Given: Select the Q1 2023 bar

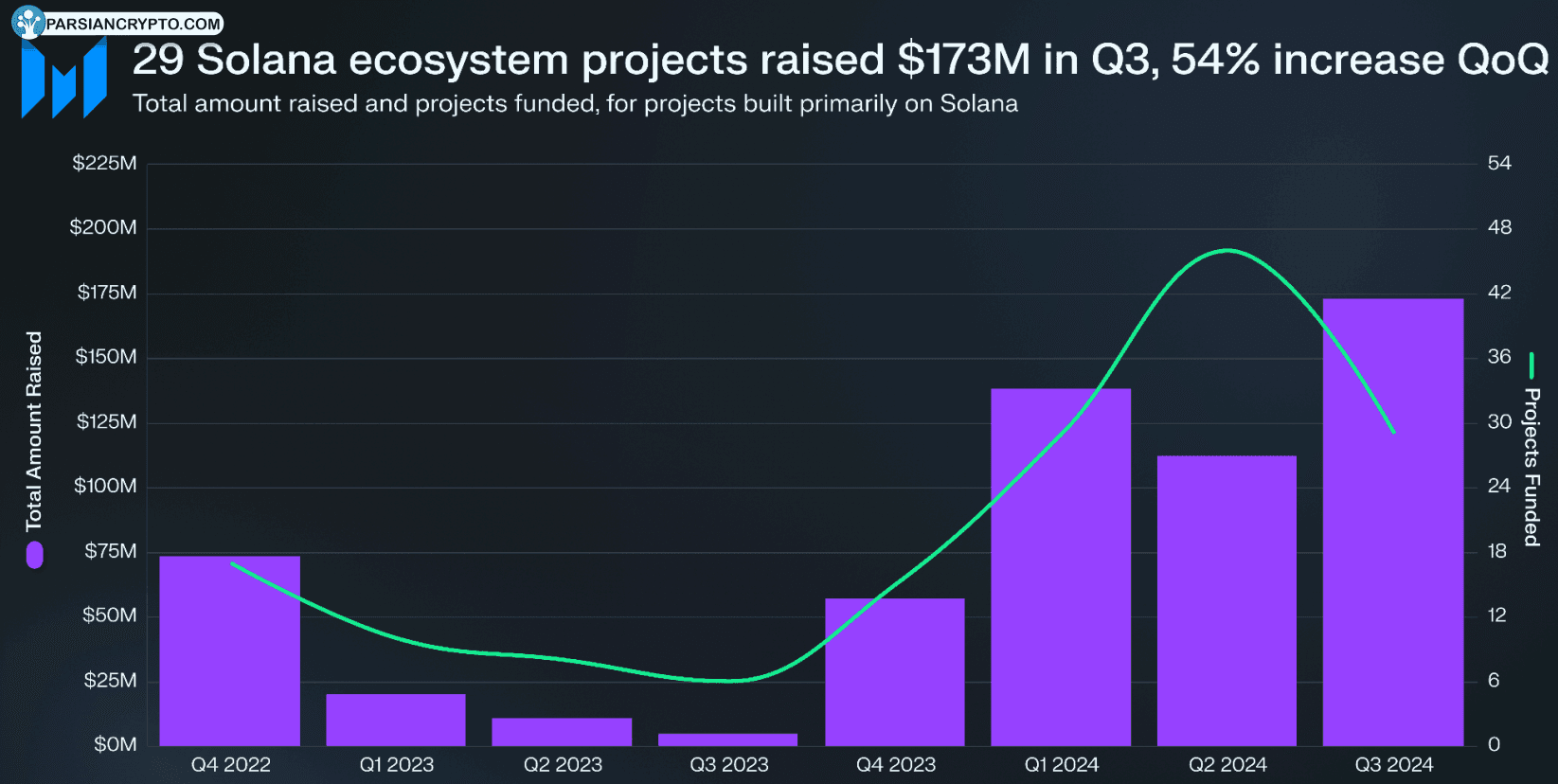Looking at the screenshot, I should pos(396,720).
